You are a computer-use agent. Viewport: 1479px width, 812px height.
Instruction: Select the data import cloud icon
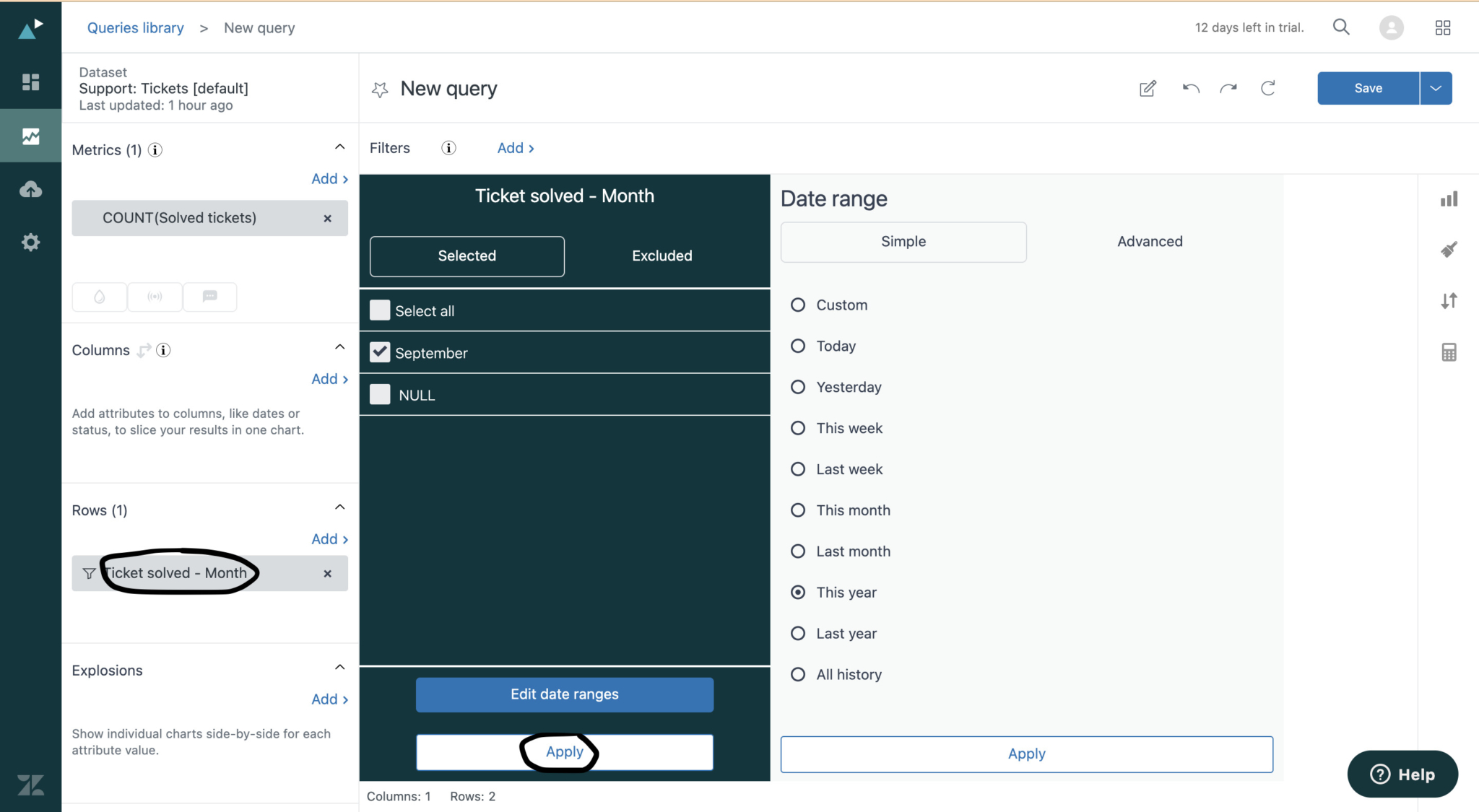[x=30, y=188]
